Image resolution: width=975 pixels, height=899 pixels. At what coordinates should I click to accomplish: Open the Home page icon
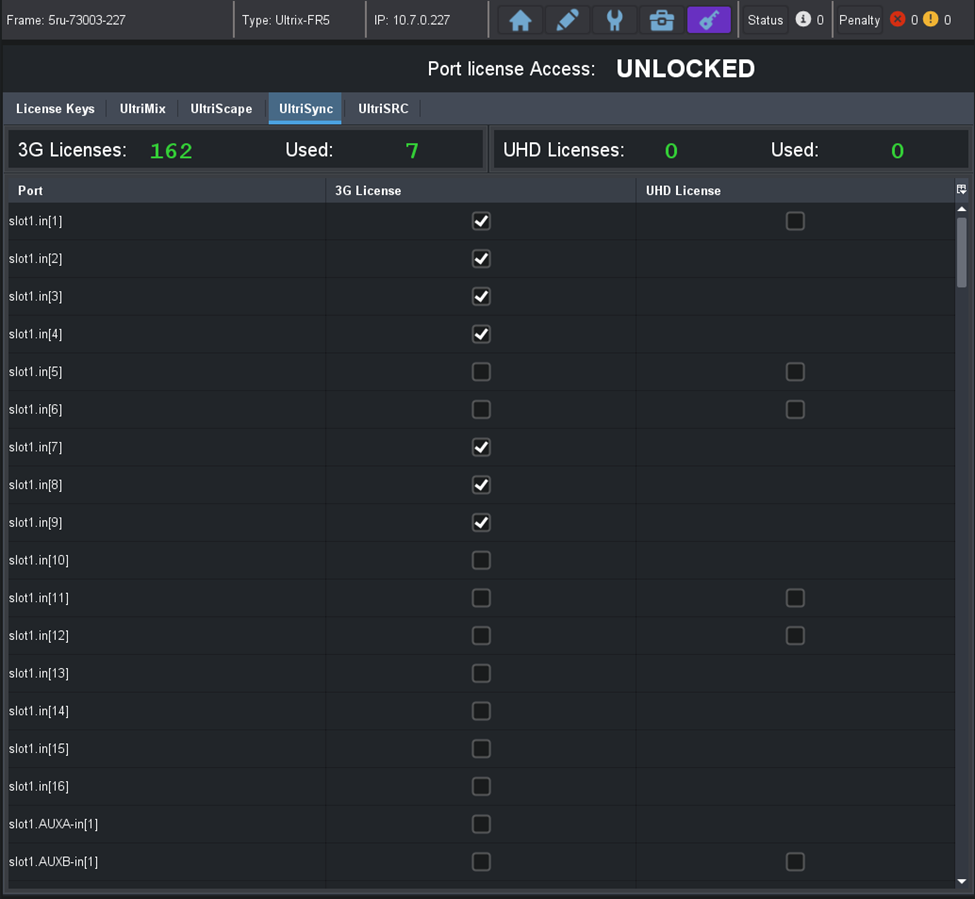pos(520,20)
